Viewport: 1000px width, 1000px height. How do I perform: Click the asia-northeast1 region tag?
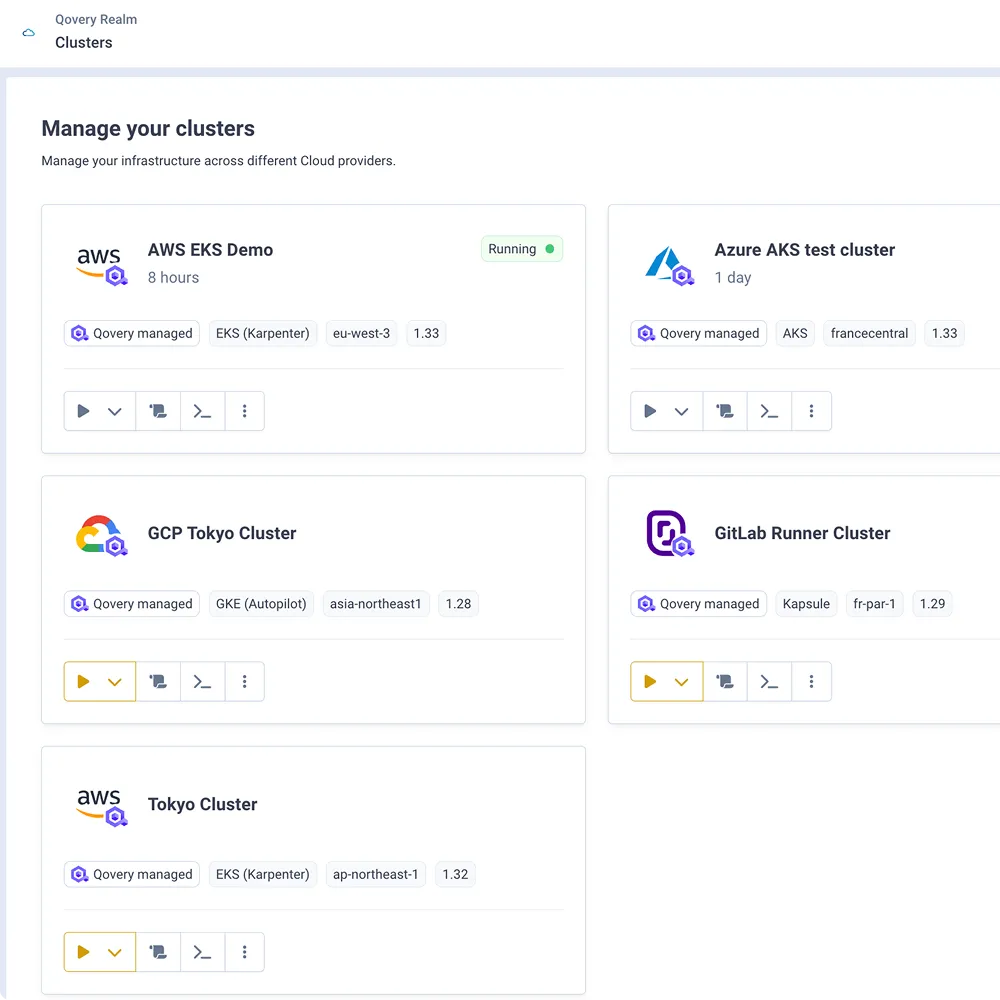376,604
